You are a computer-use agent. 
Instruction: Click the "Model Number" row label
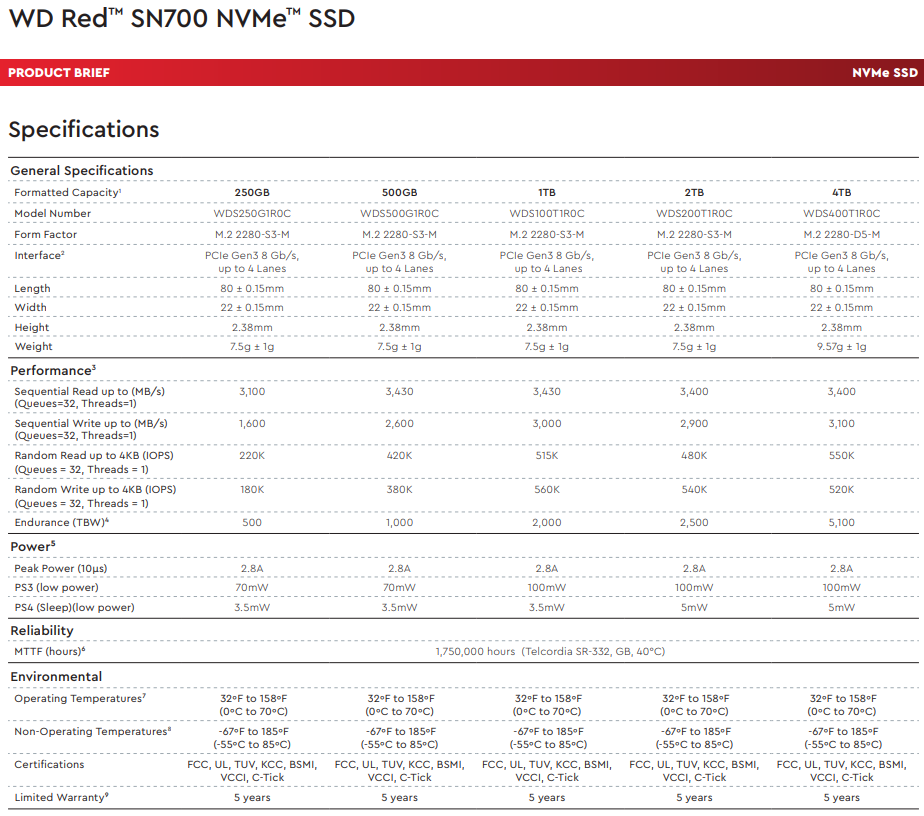click(52, 213)
